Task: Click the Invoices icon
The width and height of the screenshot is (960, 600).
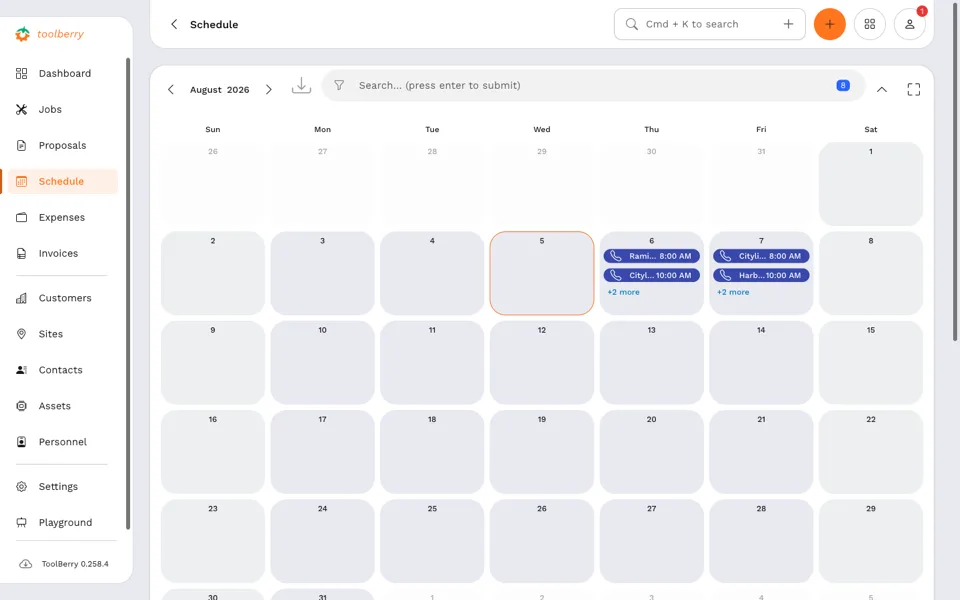Action: (x=21, y=253)
